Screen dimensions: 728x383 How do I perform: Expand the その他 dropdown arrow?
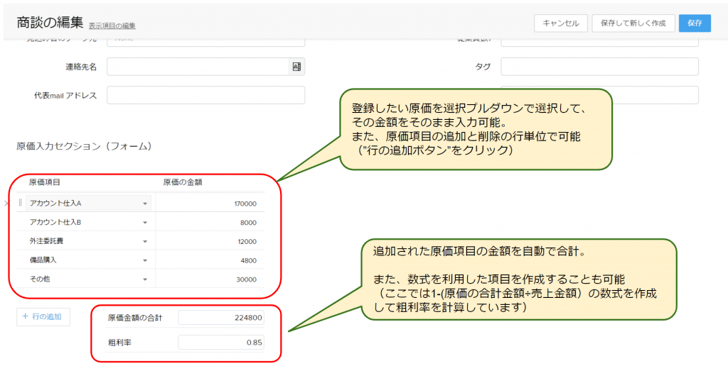coord(145,279)
